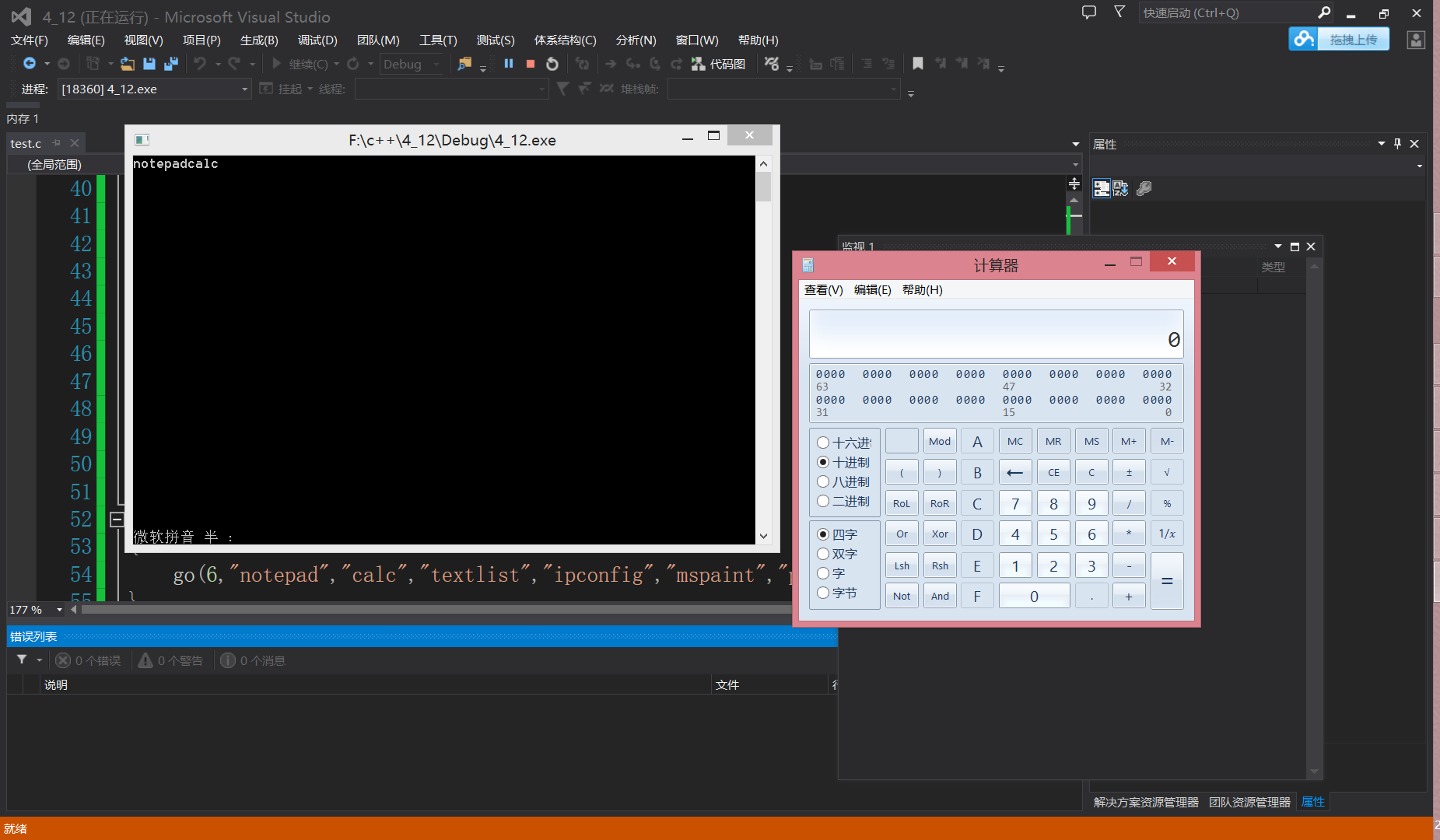Click the Calculator equals button
Viewport: 1440px width, 840px height.
(1167, 581)
